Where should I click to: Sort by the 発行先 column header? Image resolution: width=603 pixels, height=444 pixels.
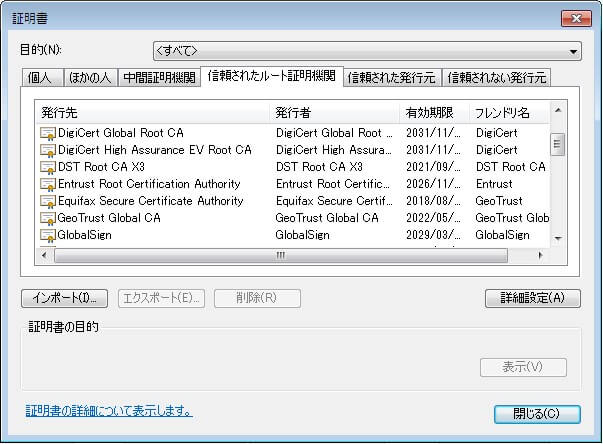click(153, 113)
